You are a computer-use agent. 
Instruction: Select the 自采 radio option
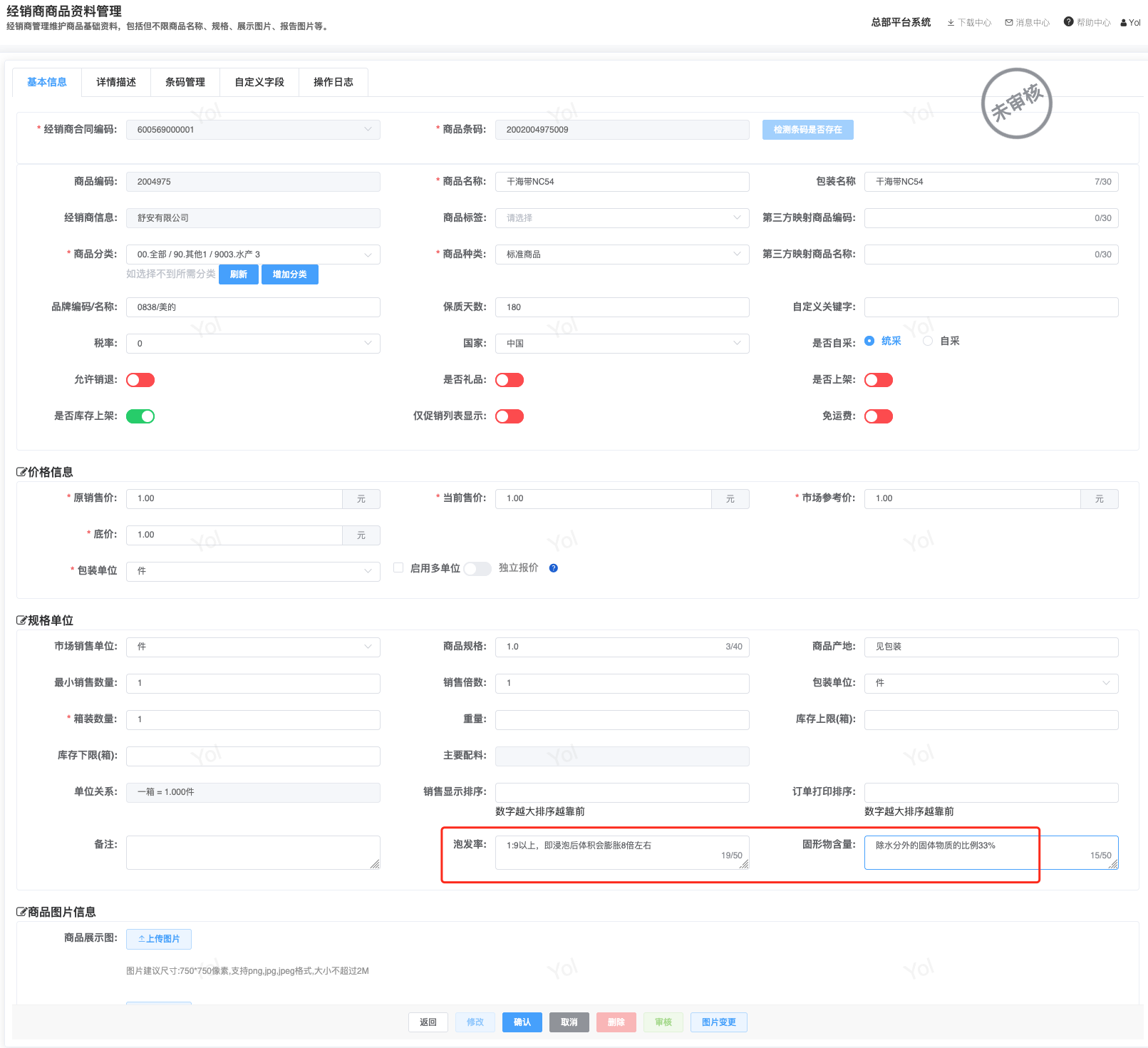pyautogui.click(x=928, y=341)
